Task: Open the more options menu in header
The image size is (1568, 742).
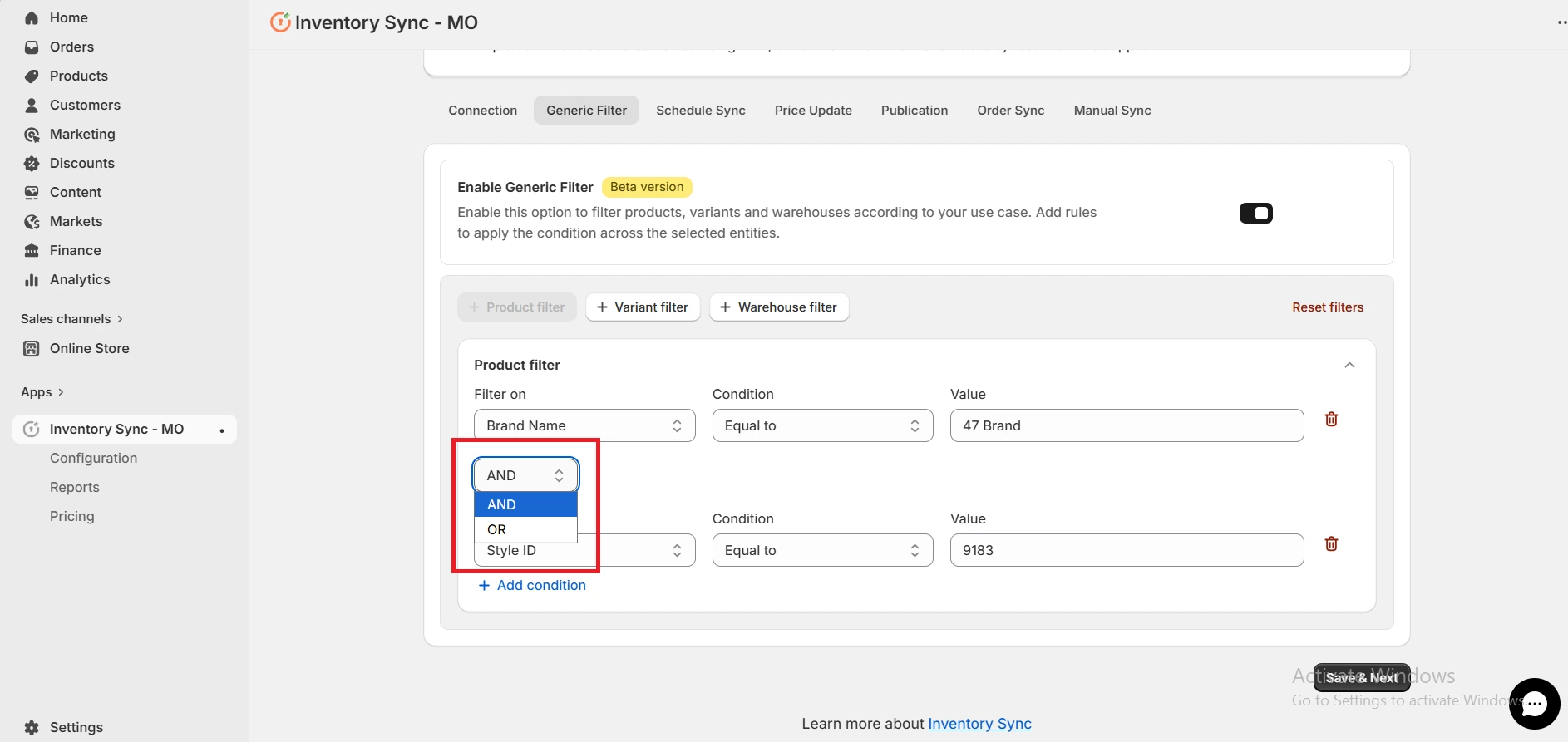Action: pyautogui.click(x=1561, y=22)
